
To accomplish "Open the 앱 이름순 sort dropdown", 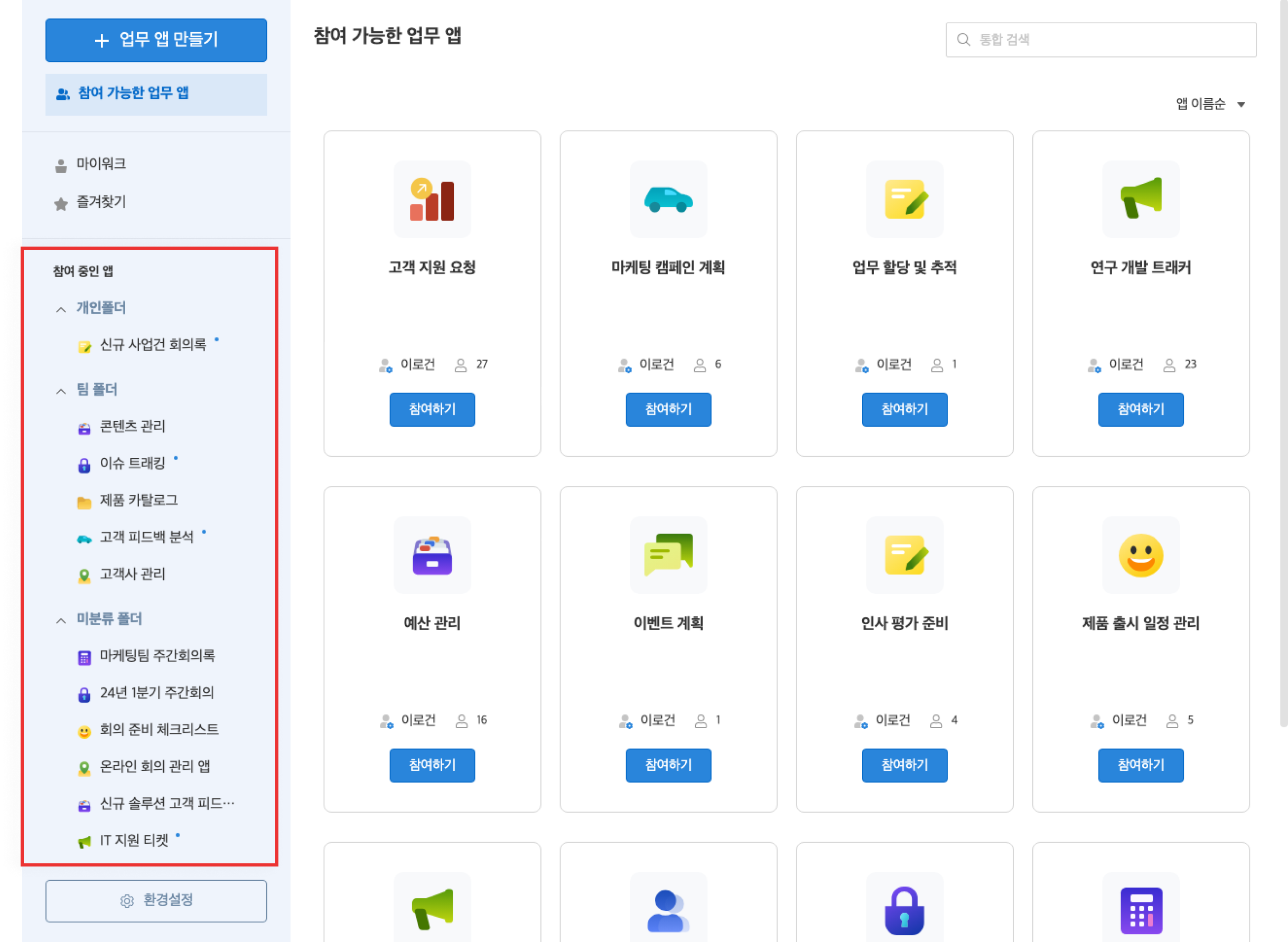I will (1210, 105).
